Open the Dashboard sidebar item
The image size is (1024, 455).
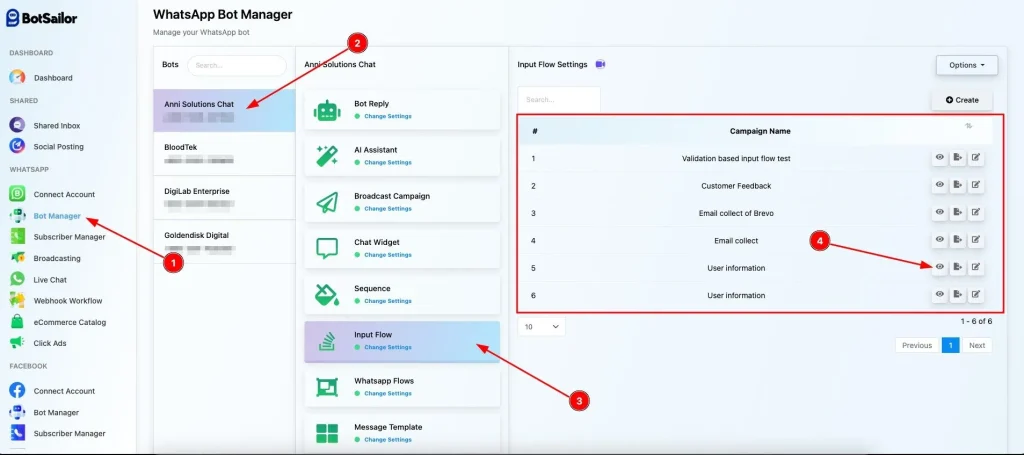(x=53, y=78)
